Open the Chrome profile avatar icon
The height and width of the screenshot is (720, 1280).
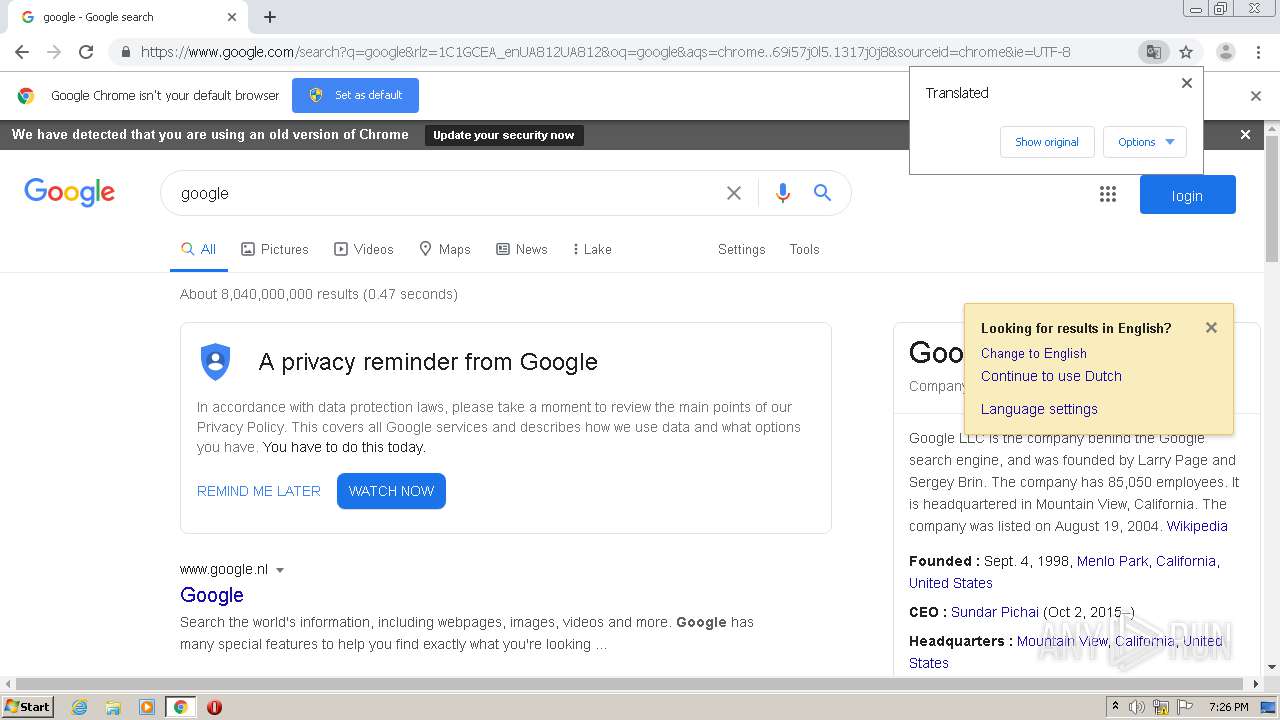point(1225,52)
